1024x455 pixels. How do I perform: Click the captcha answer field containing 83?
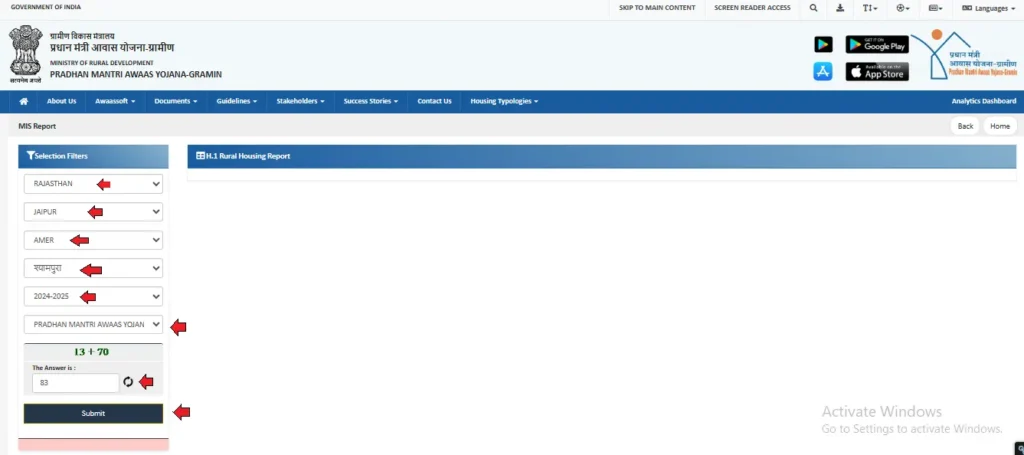pyautogui.click(x=76, y=383)
